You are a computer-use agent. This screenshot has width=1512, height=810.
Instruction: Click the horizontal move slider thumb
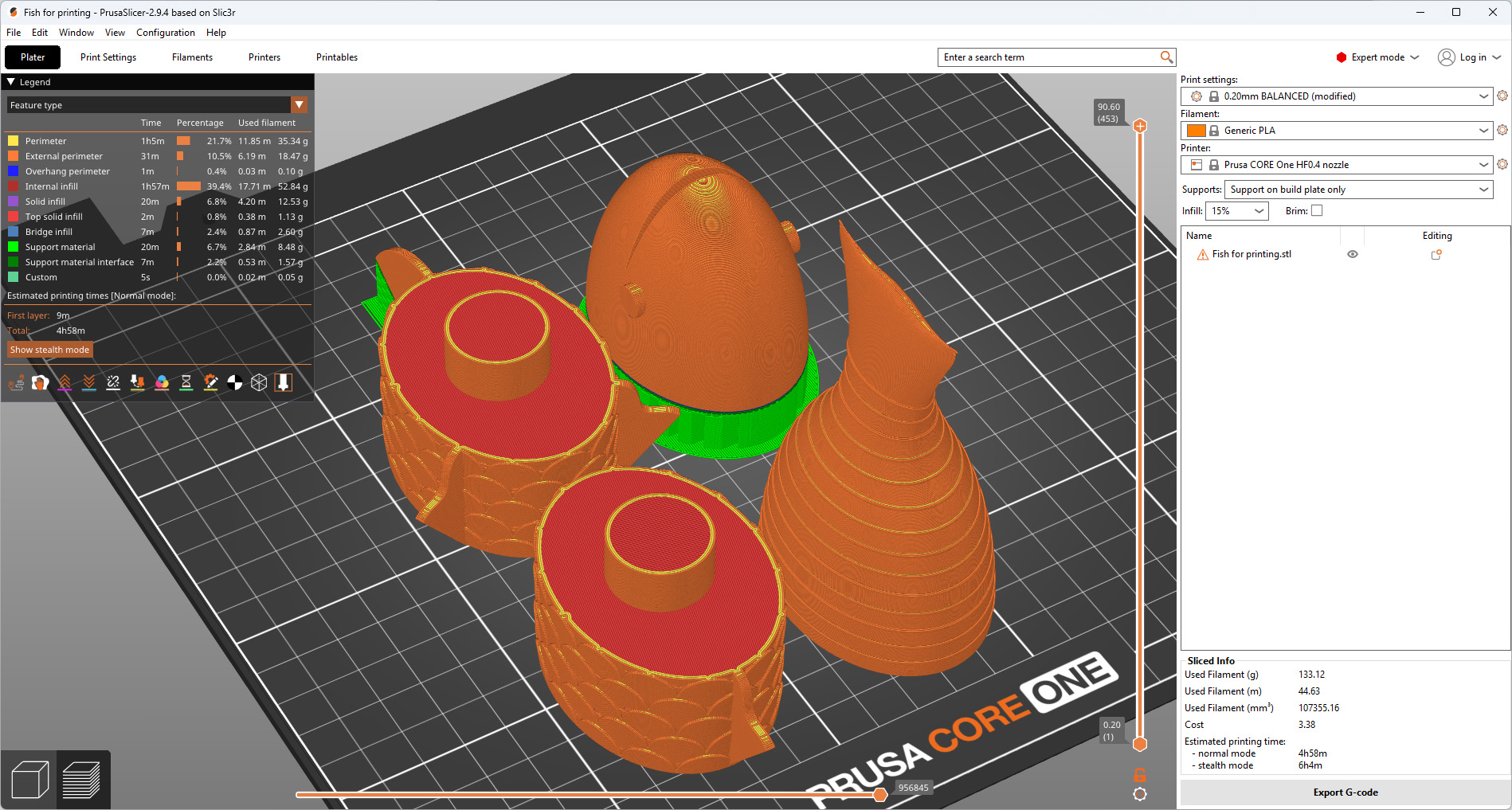880,794
